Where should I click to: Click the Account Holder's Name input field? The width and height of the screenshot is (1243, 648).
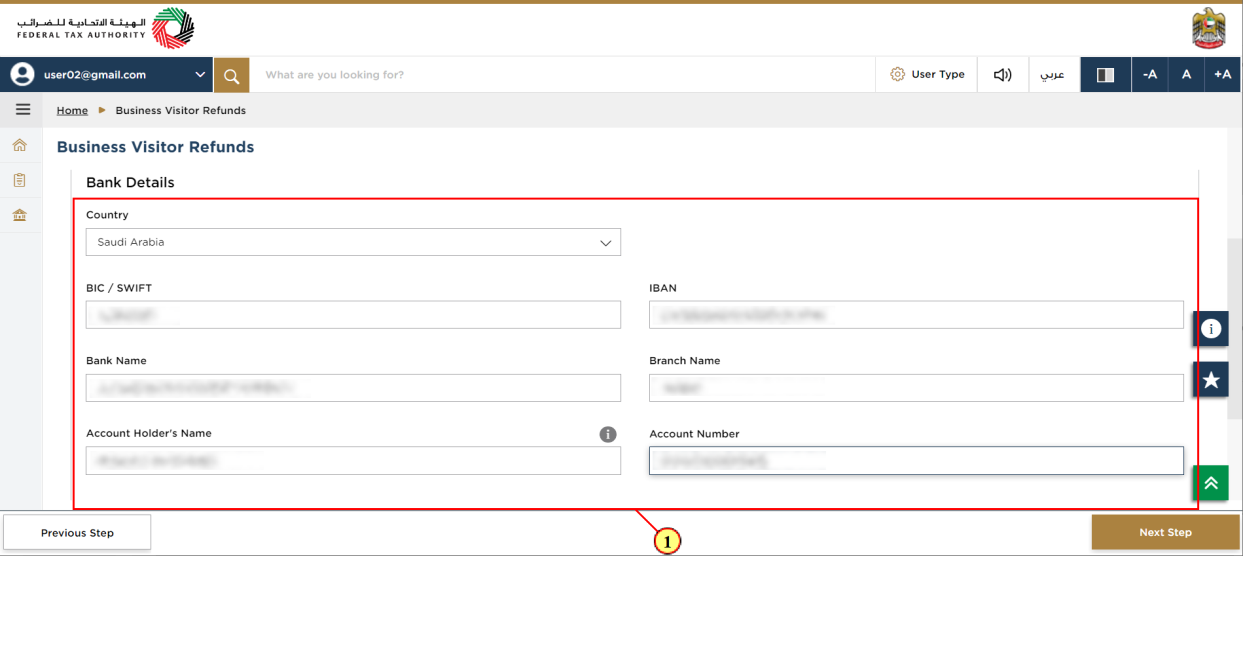pos(353,460)
